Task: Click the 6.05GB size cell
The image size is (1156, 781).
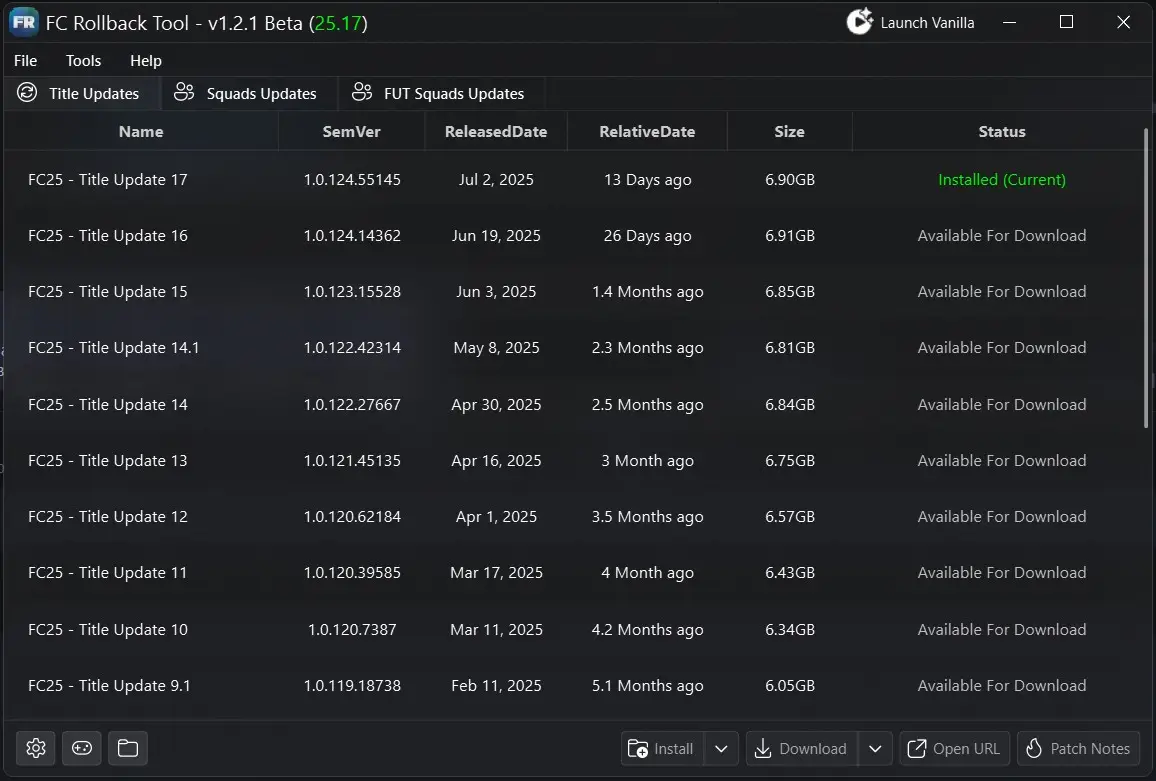Action: [790, 685]
